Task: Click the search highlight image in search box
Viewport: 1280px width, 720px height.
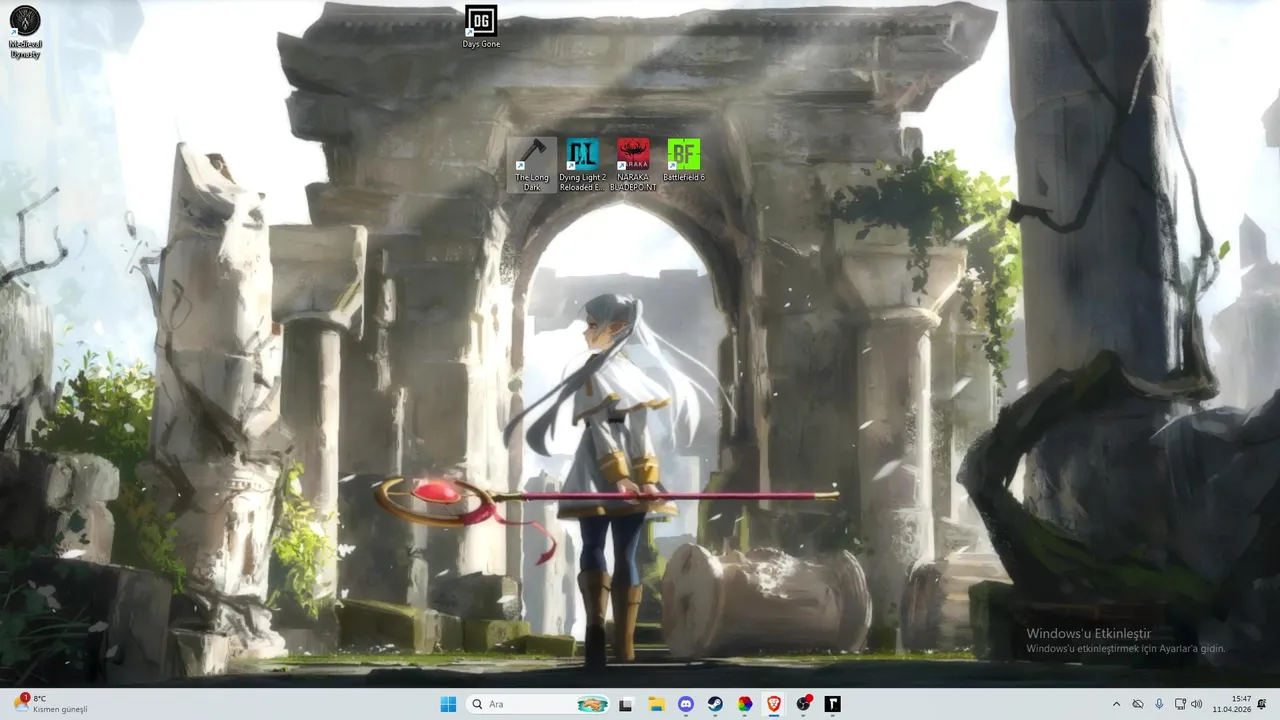Action: [592, 704]
